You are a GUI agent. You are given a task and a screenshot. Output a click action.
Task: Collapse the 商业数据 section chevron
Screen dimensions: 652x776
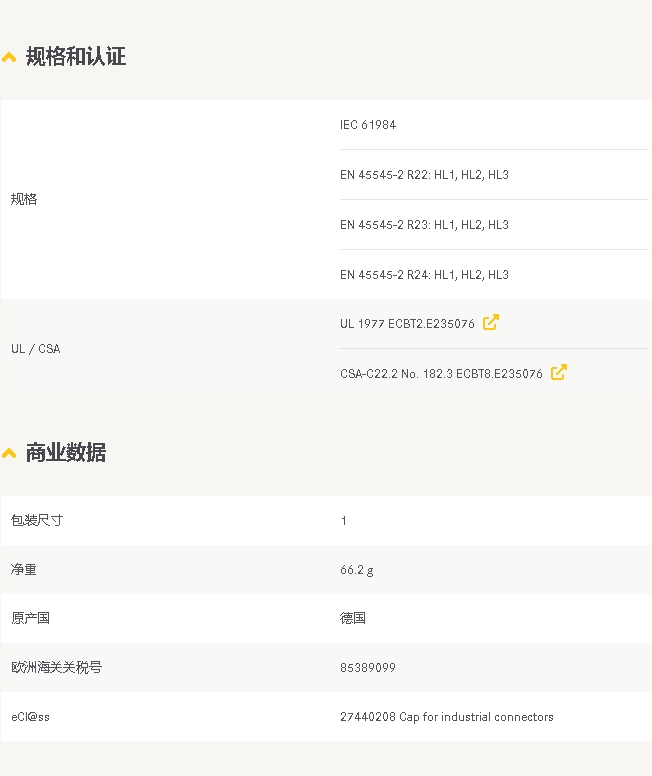[x=9, y=453]
